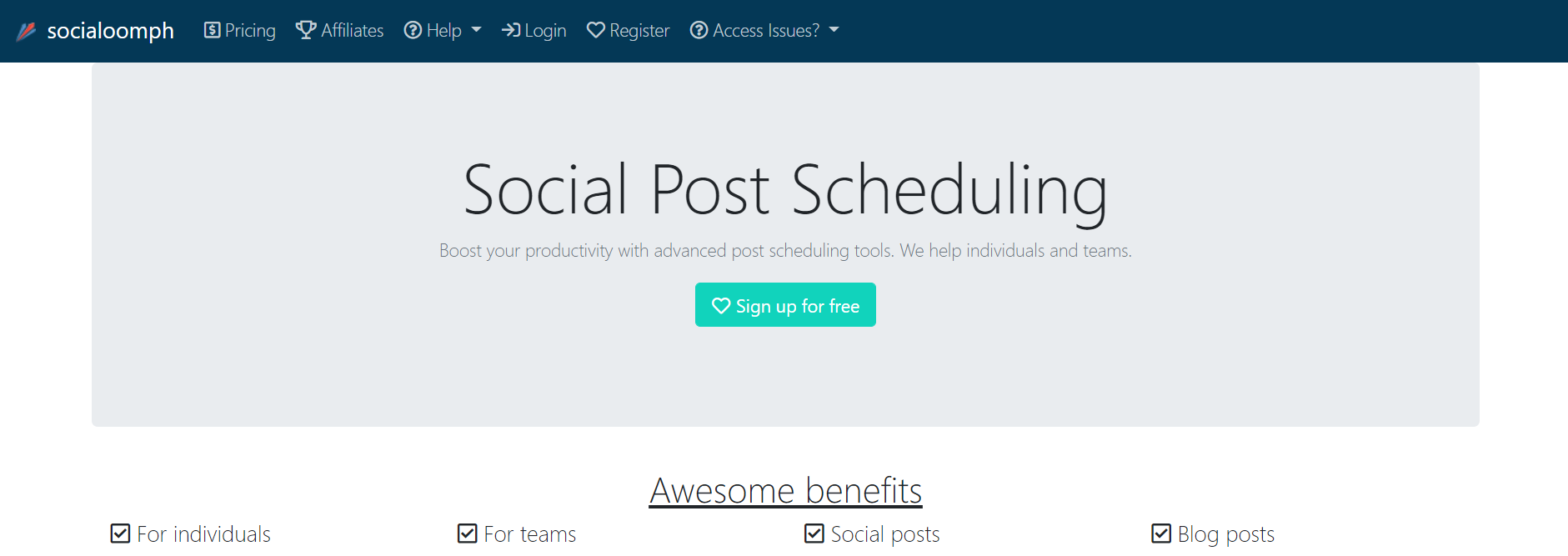Open the Access Issues? menu

pos(764,31)
